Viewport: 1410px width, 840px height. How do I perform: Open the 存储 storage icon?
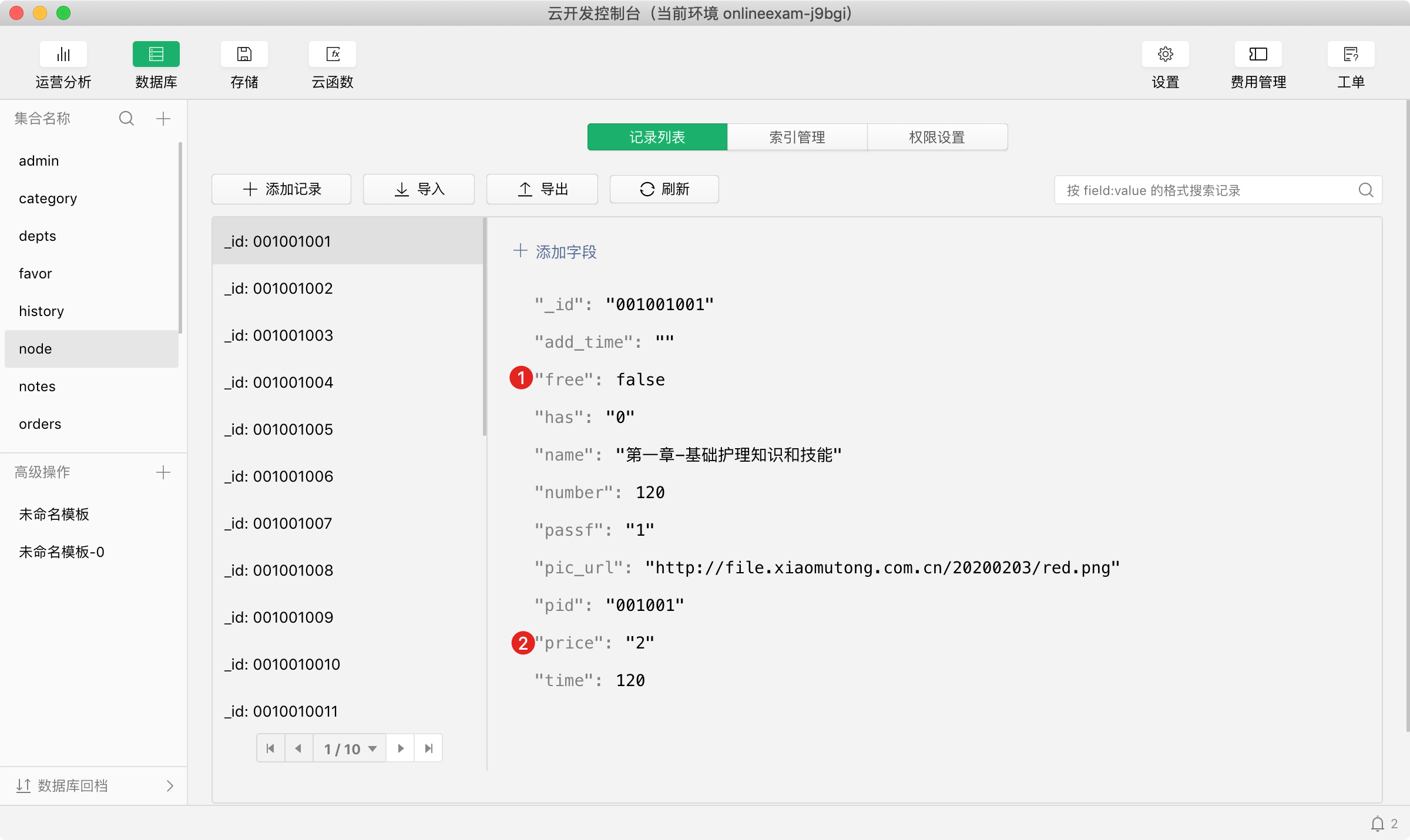(x=244, y=54)
